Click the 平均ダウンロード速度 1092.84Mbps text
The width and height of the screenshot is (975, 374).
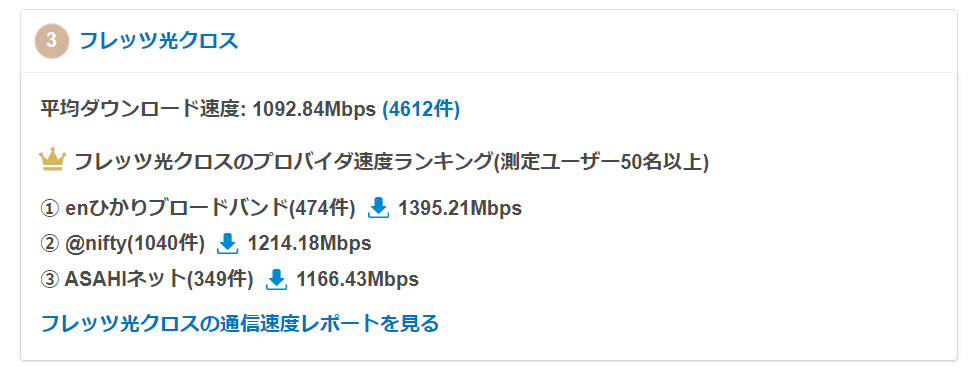pos(208,110)
